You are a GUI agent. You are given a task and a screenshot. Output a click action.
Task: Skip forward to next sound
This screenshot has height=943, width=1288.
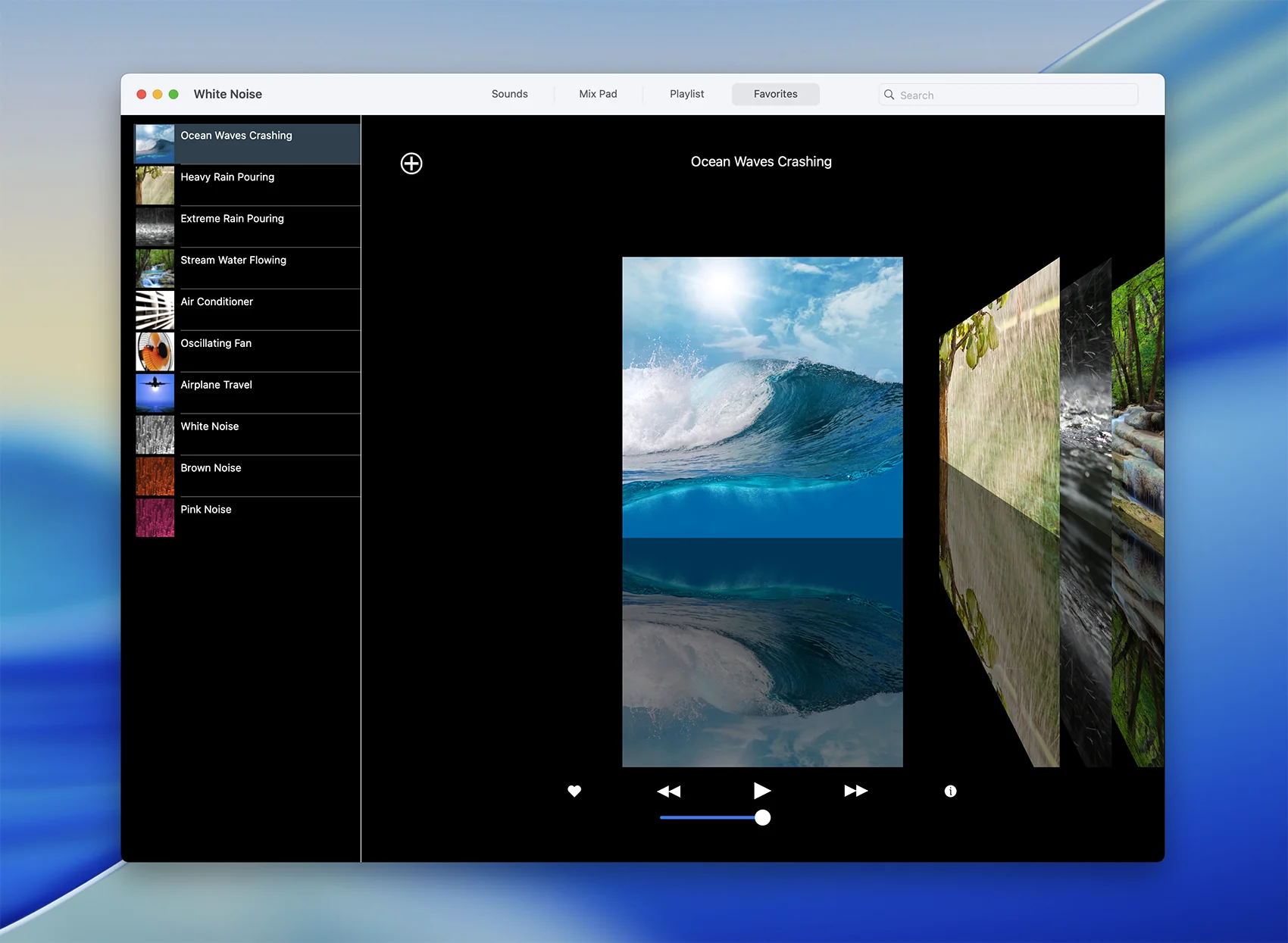point(855,791)
